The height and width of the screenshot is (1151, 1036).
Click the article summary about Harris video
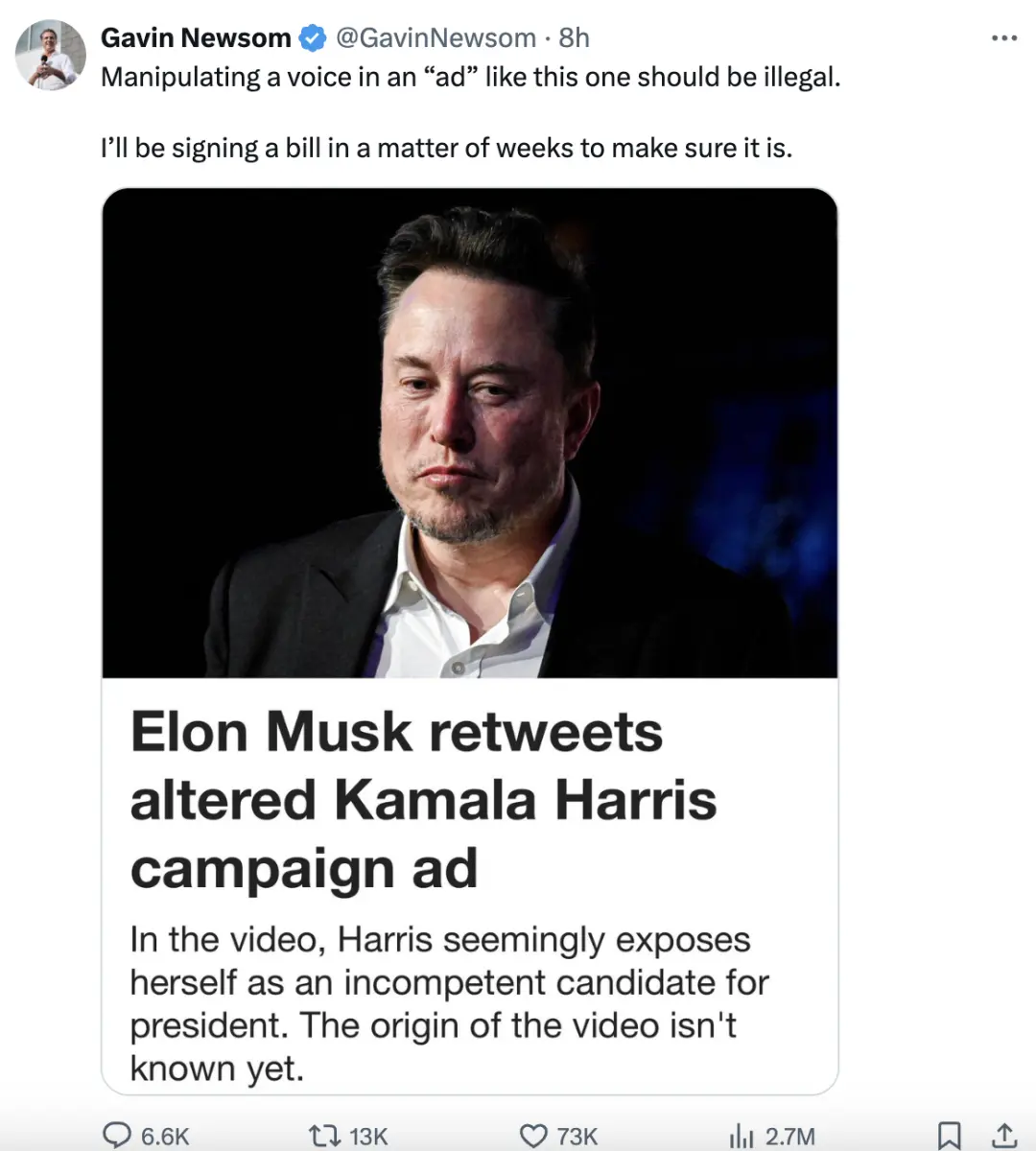[x=449, y=1003]
